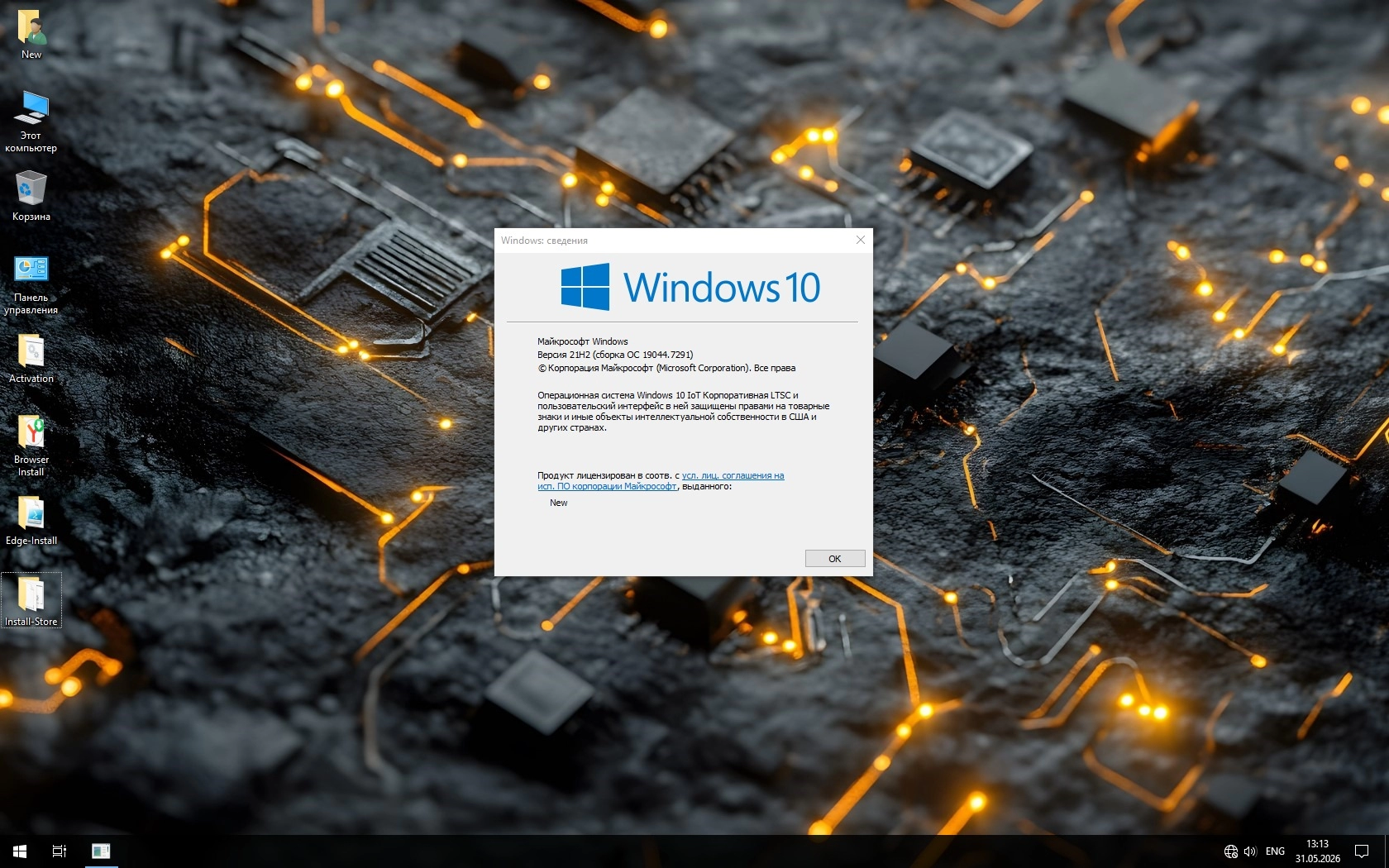The width and height of the screenshot is (1389, 868).
Task: Open Панель управления desktop icon
Action: pos(31,284)
